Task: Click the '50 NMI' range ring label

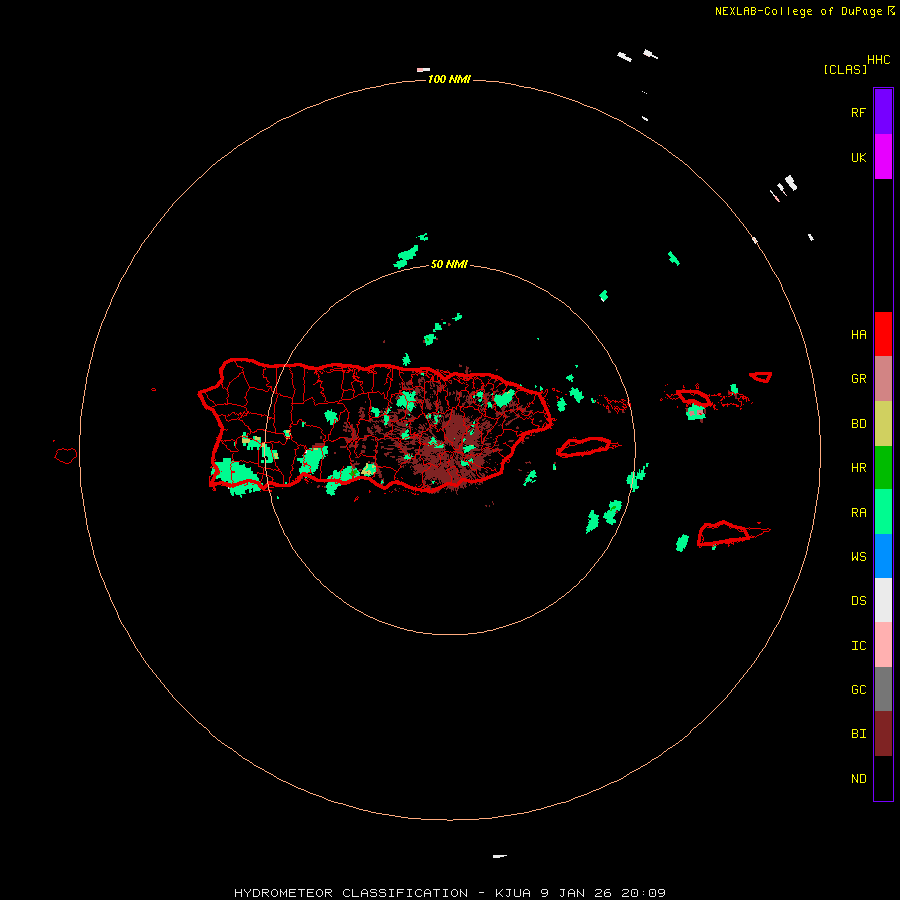Action: pyautogui.click(x=449, y=264)
